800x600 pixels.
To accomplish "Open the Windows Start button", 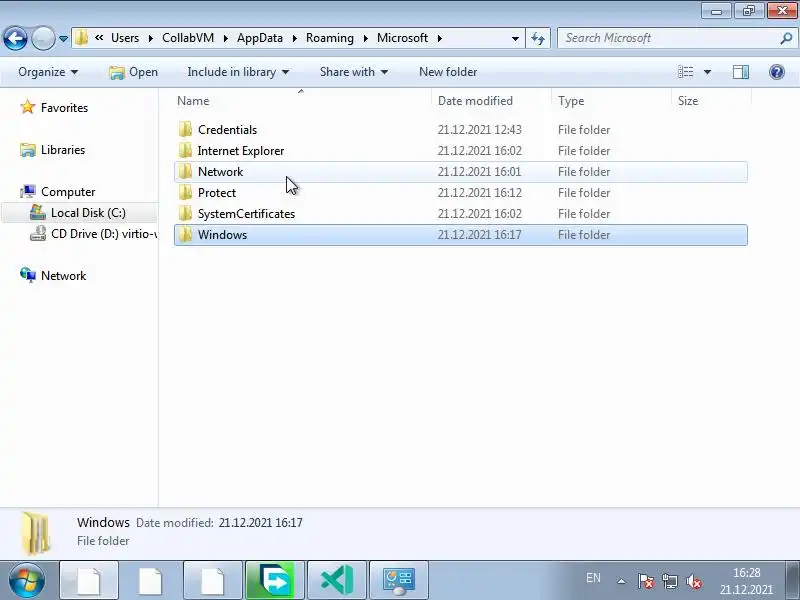I will pos(26,581).
